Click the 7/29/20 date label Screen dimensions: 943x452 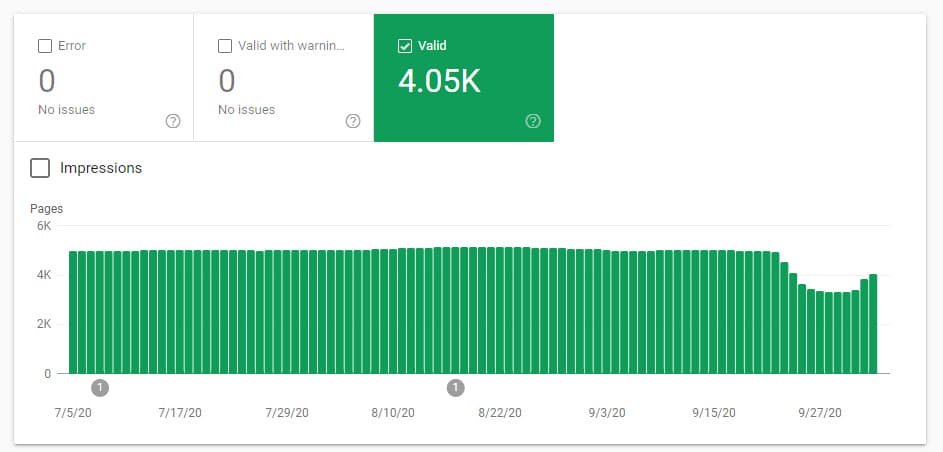pyautogui.click(x=287, y=413)
